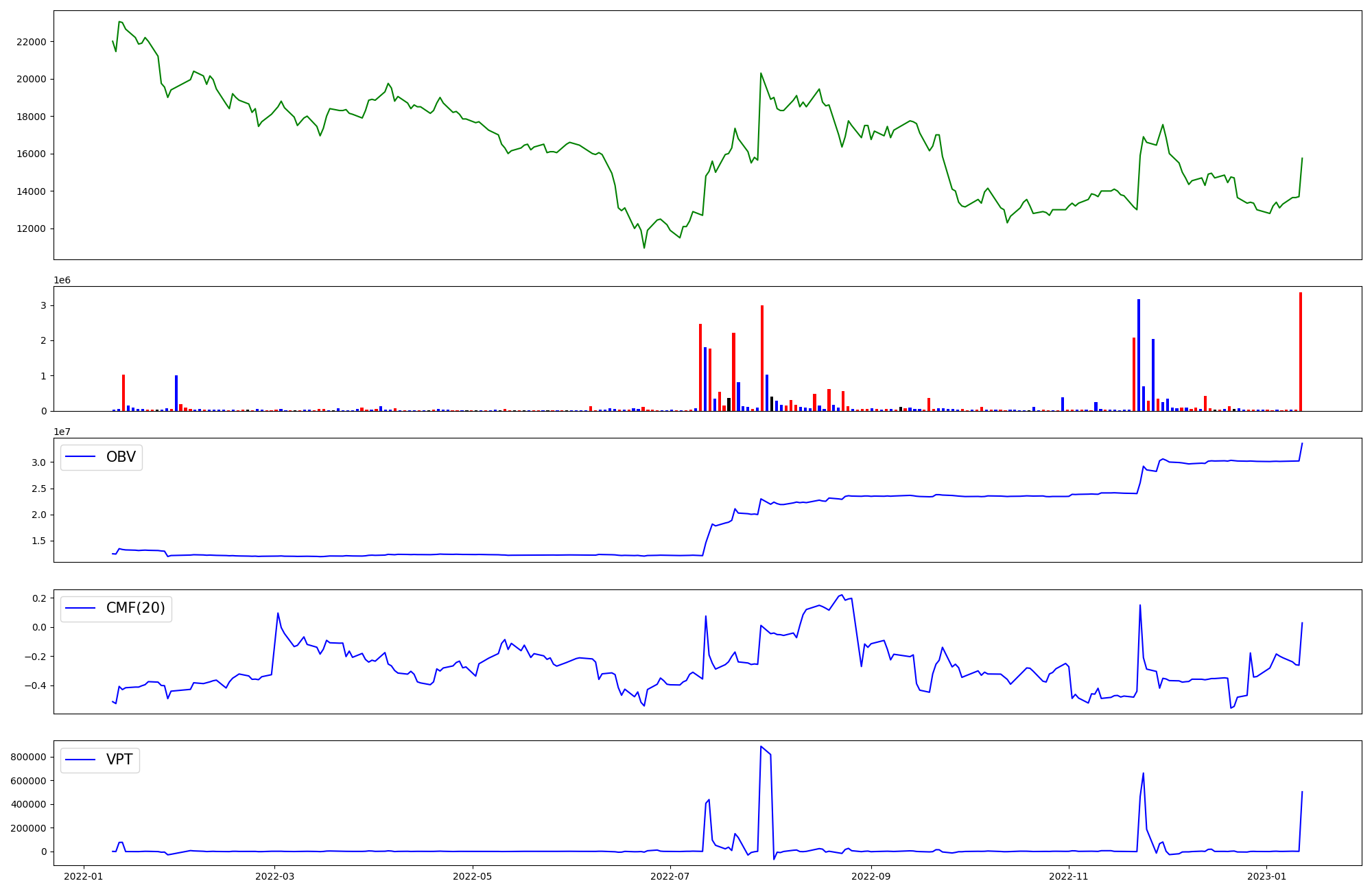1372x892 pixels.
Task: Click the 2022-03 x-axis date label
Action: tap(274, 876)
